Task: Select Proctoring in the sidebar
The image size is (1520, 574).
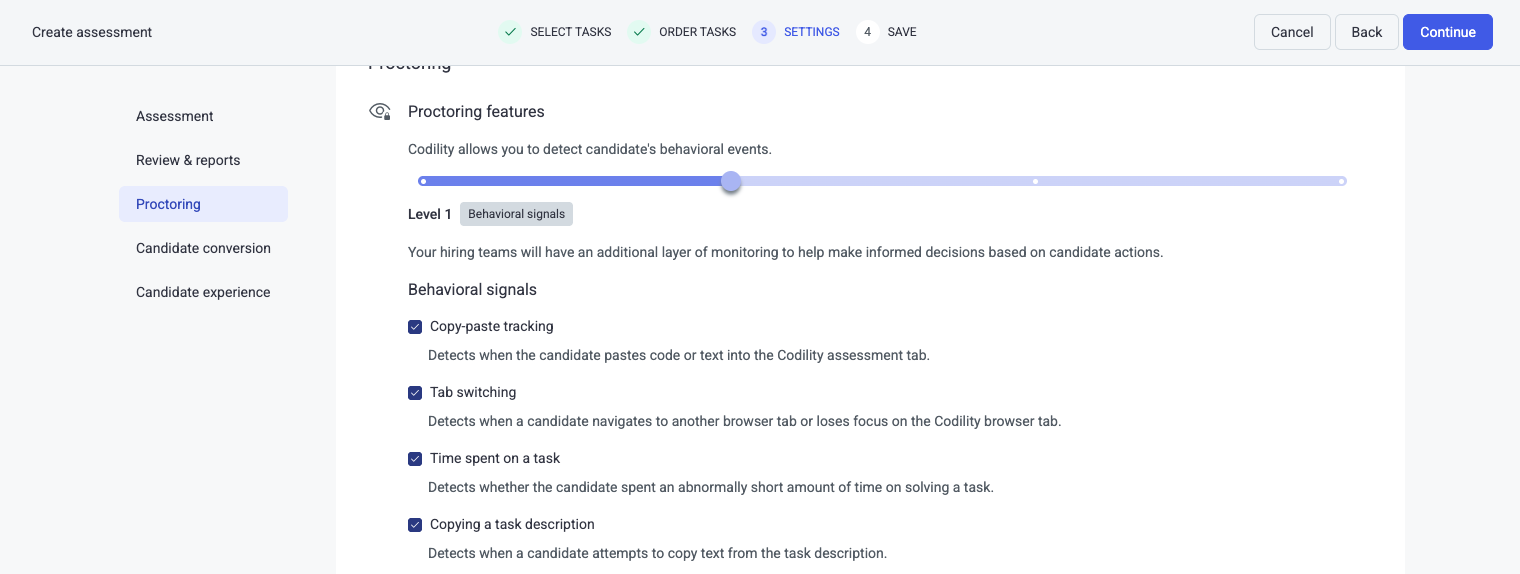Action: 203,204
